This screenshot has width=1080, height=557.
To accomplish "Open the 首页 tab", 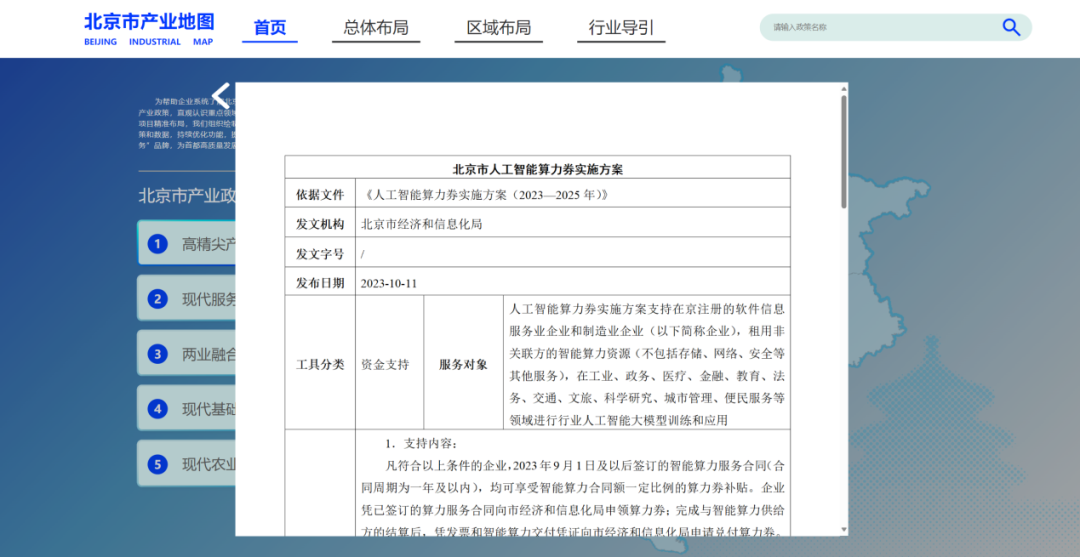I will click(x=269, y=28).
